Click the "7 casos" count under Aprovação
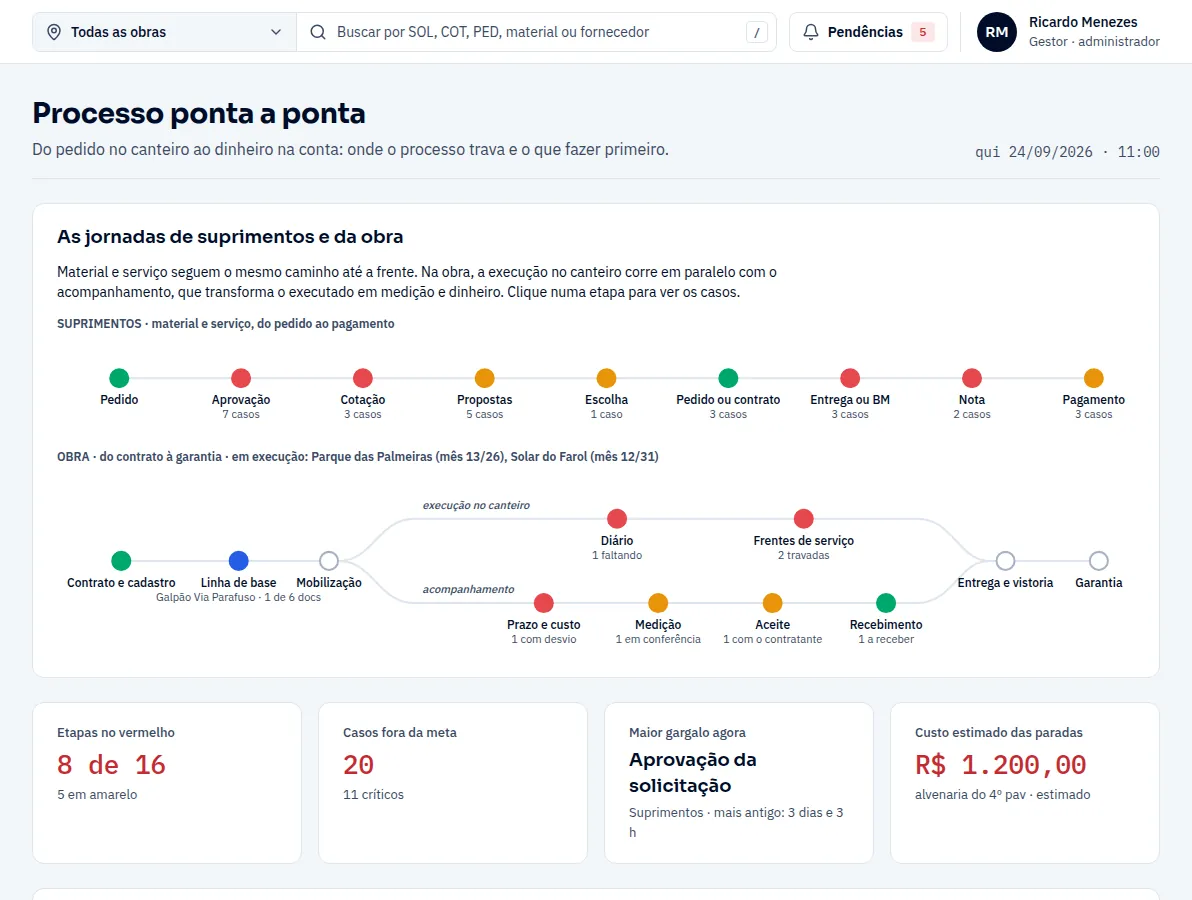The height and width of the screenshot is (900, 1192). click(x=241, y=414)
